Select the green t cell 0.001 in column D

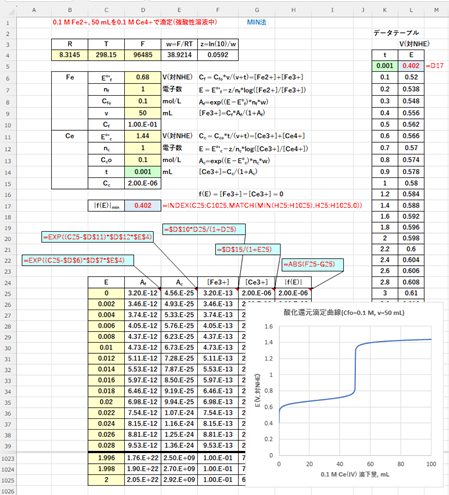(x=143, y=172)
